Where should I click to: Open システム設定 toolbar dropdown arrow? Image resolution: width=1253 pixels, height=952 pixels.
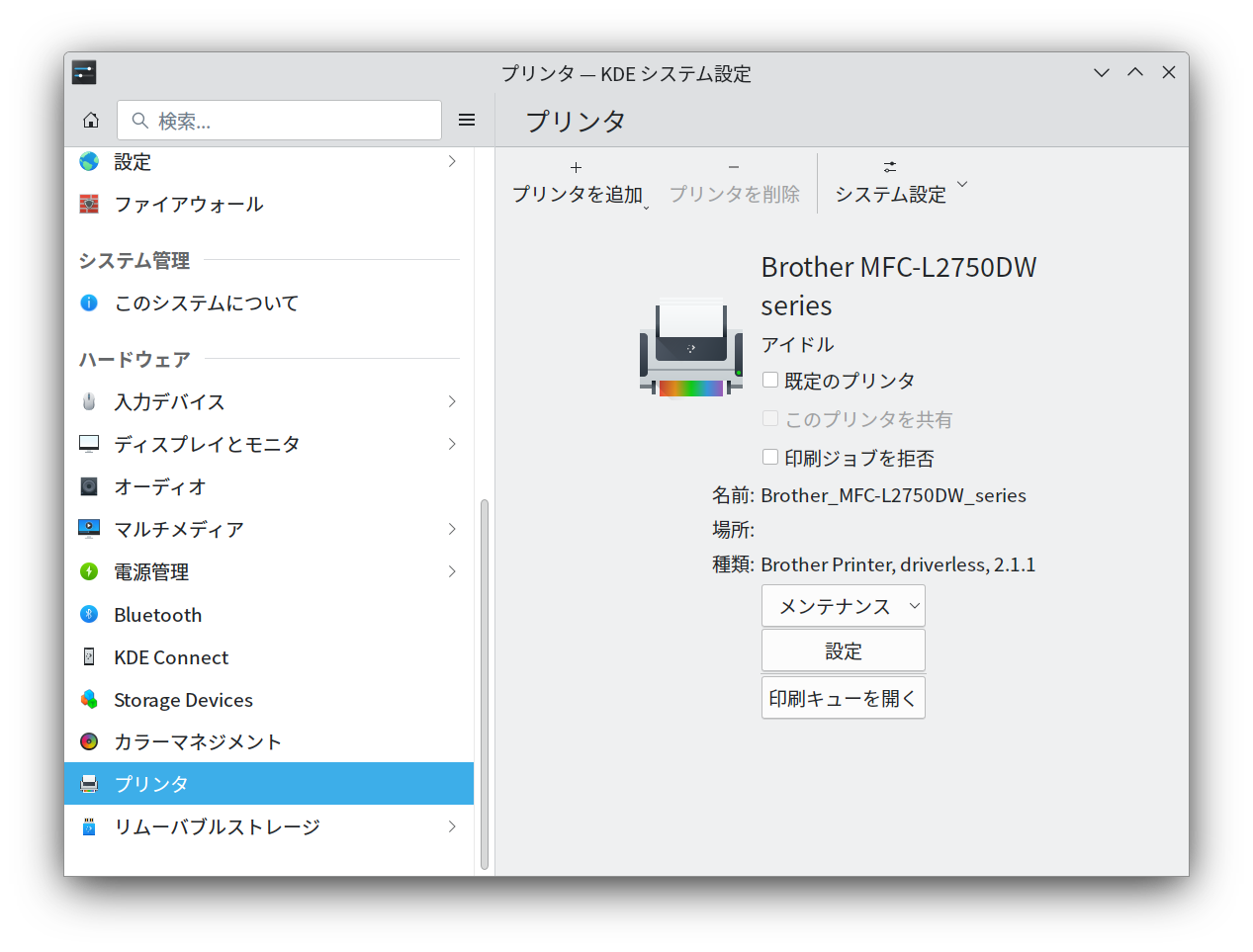(962, 184)
